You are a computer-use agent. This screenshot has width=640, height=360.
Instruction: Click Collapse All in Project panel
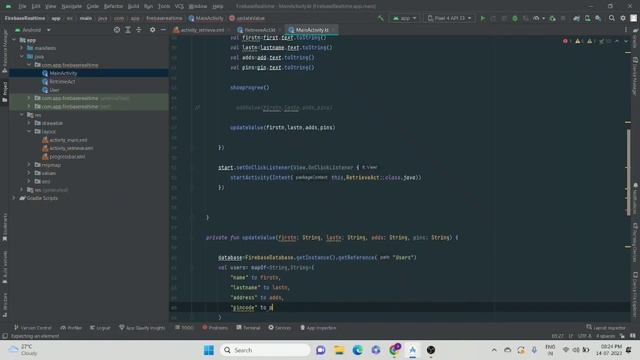click(139, 30)
